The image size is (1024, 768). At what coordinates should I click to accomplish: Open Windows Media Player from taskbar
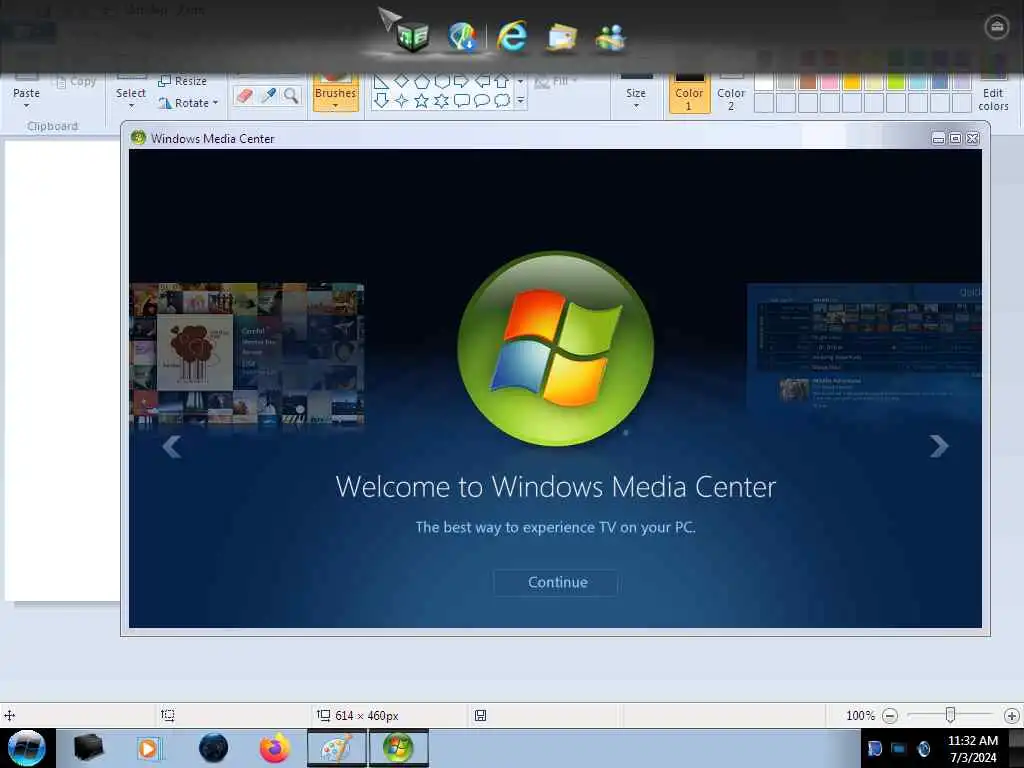click(149, 748)
